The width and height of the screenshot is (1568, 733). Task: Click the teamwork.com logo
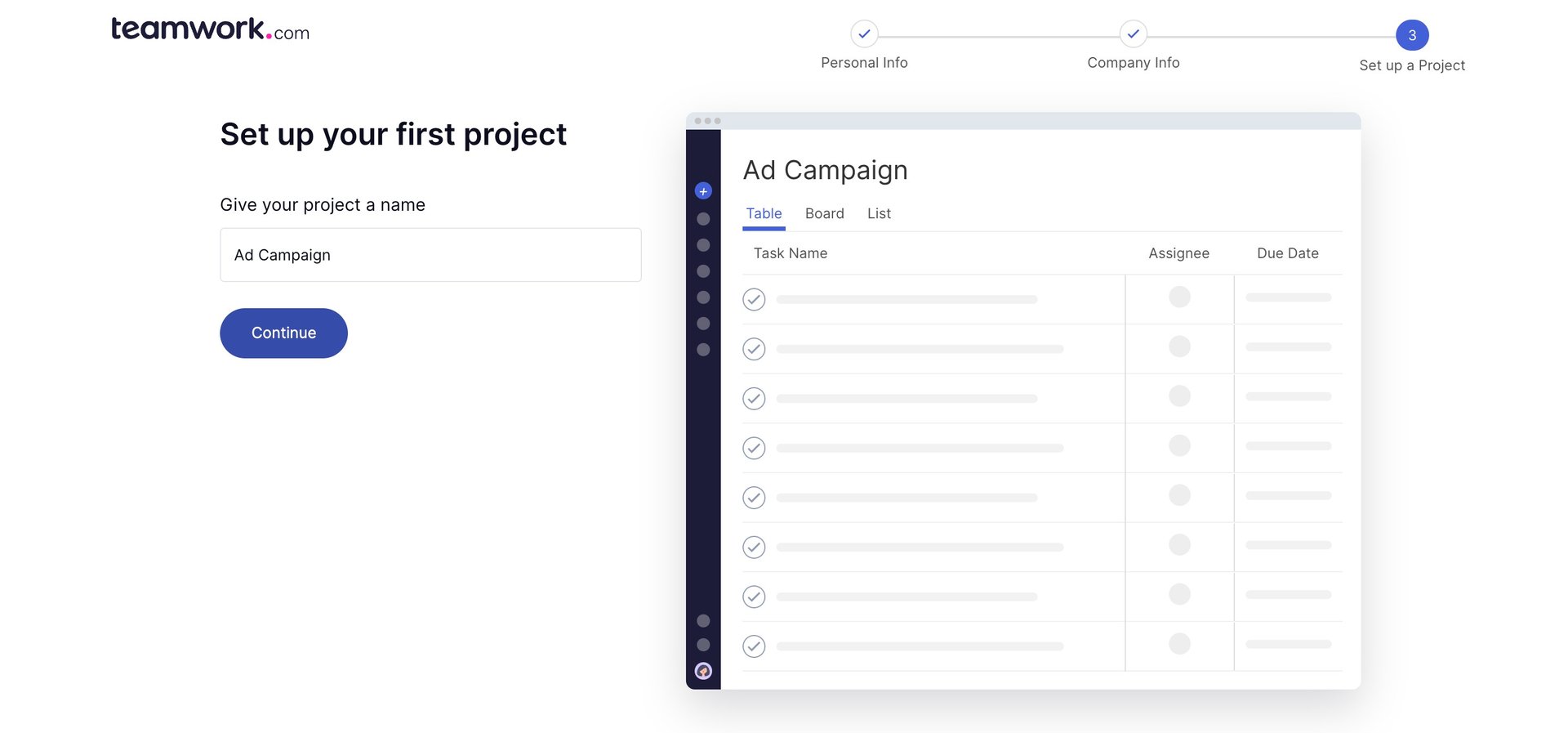coord(210,29)
